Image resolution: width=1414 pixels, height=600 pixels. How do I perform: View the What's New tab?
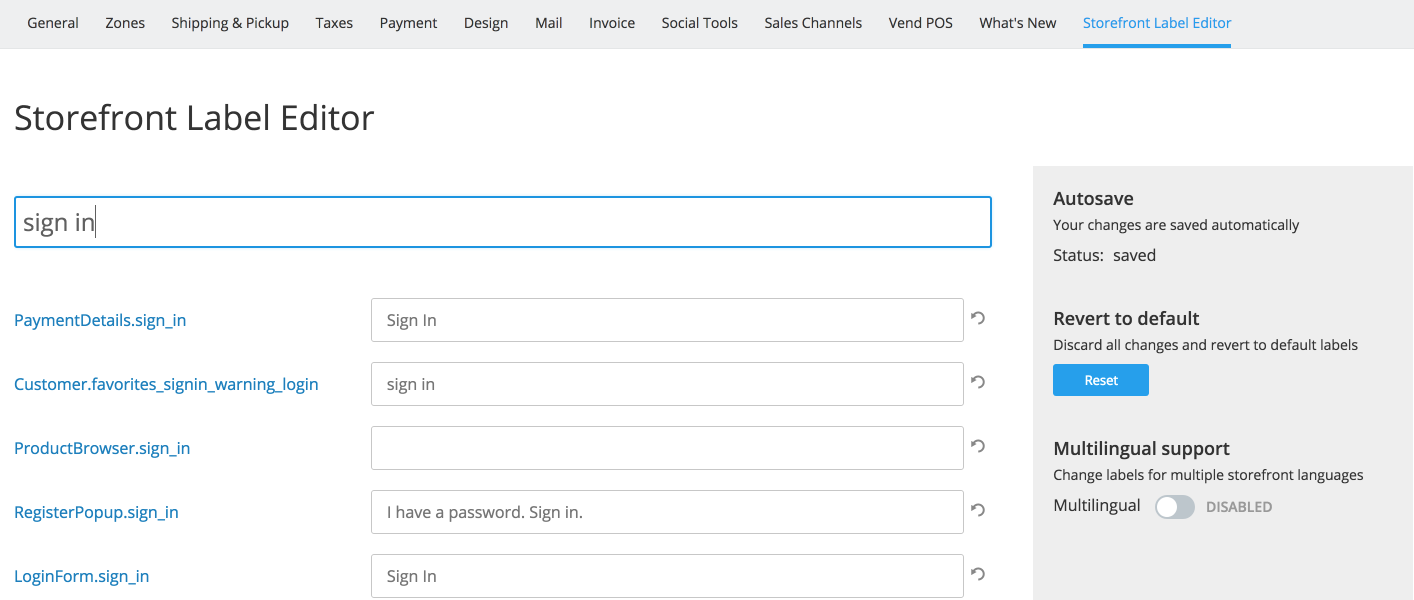pyautogui.click(x=1018, y=23)
